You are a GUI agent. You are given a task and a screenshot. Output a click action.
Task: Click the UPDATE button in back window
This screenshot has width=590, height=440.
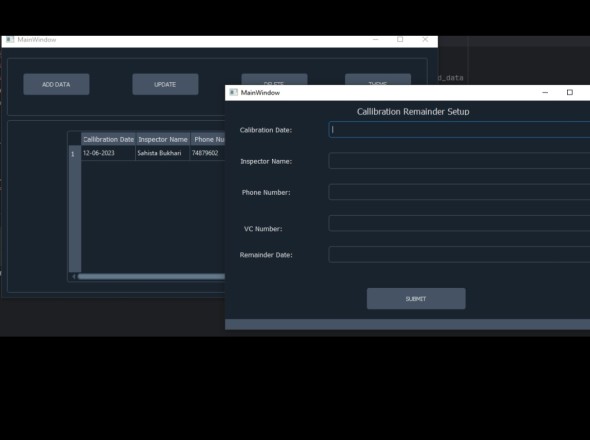pos(165,84)
